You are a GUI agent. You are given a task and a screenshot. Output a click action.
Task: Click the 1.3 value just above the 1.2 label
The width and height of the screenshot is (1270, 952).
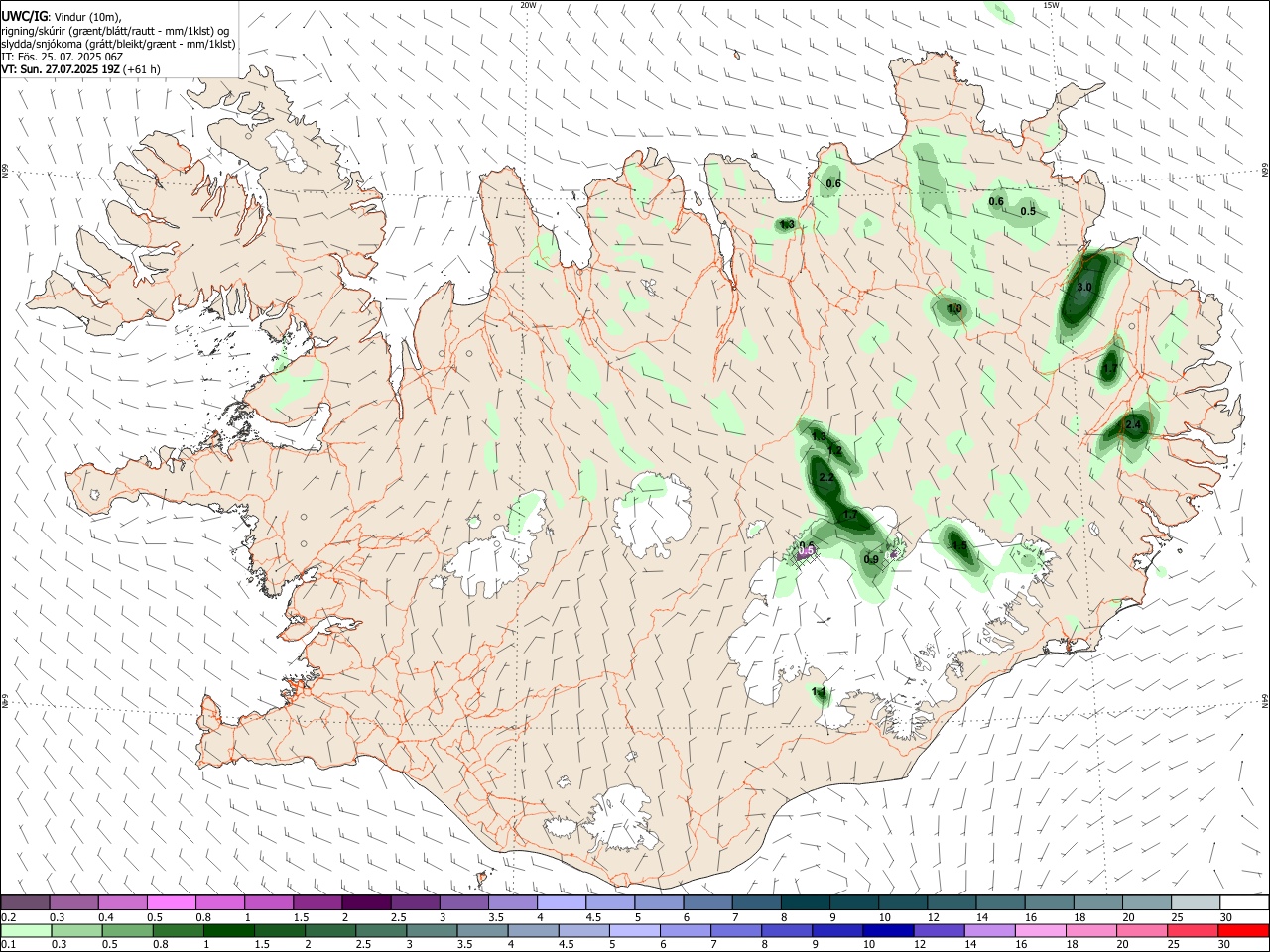819,436
